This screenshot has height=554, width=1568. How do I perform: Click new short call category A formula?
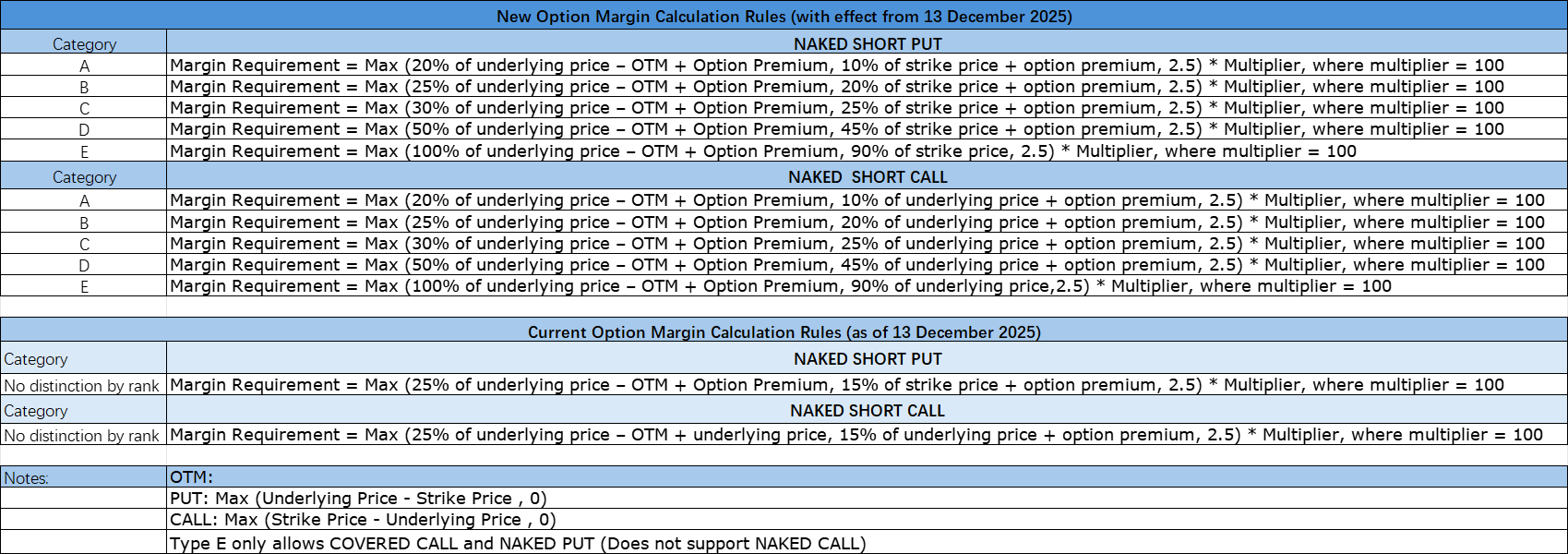[x=856, y=200]
